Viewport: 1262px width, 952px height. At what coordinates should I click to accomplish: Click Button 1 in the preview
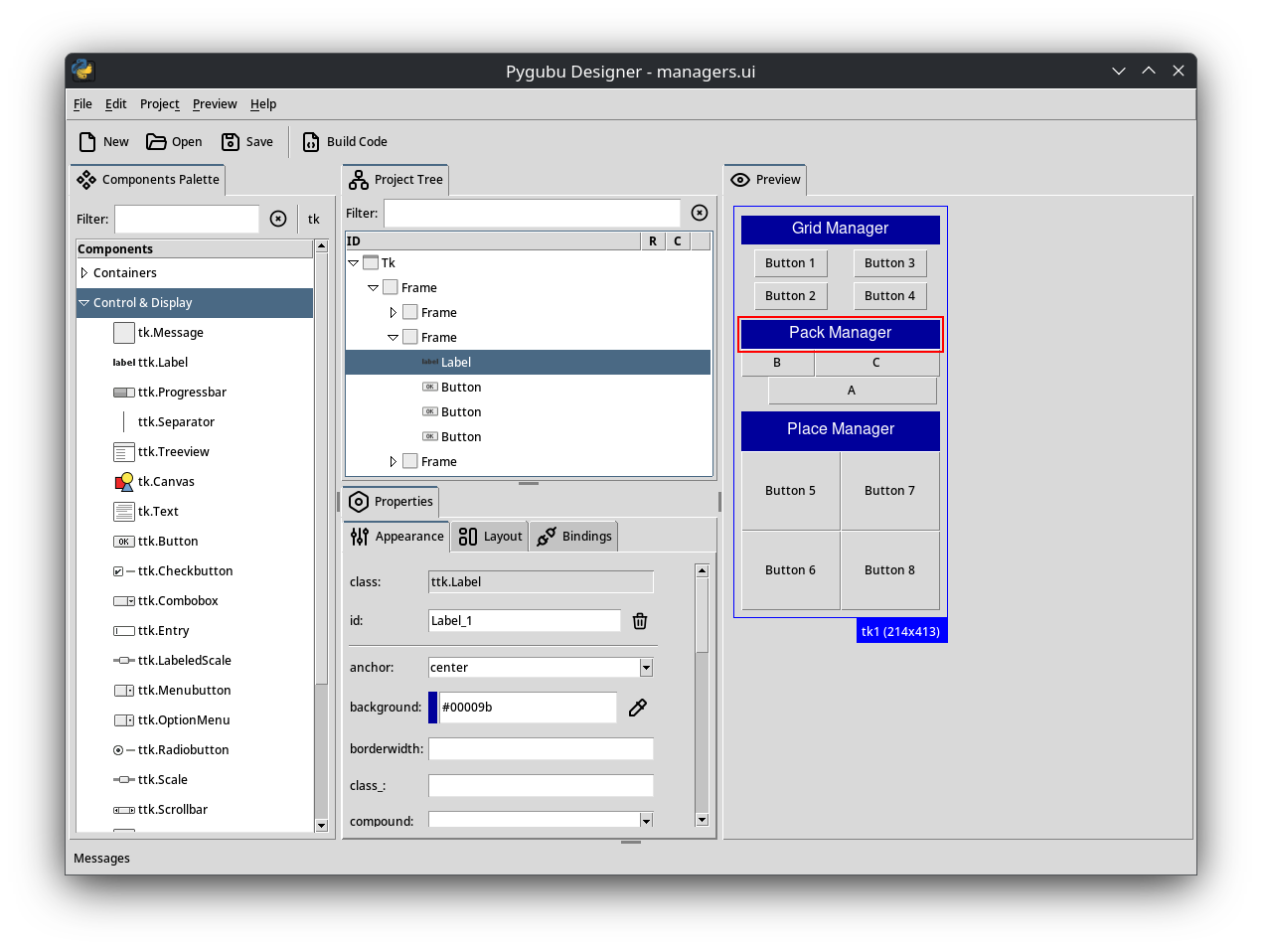[790, 263]
